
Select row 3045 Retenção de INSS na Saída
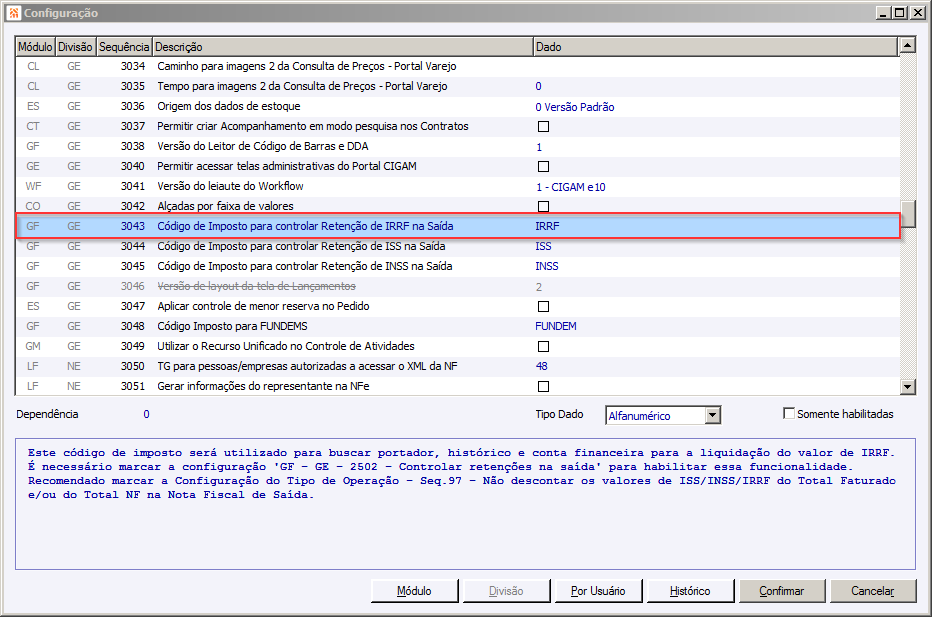pyautogui.click(x=457, y=266)
